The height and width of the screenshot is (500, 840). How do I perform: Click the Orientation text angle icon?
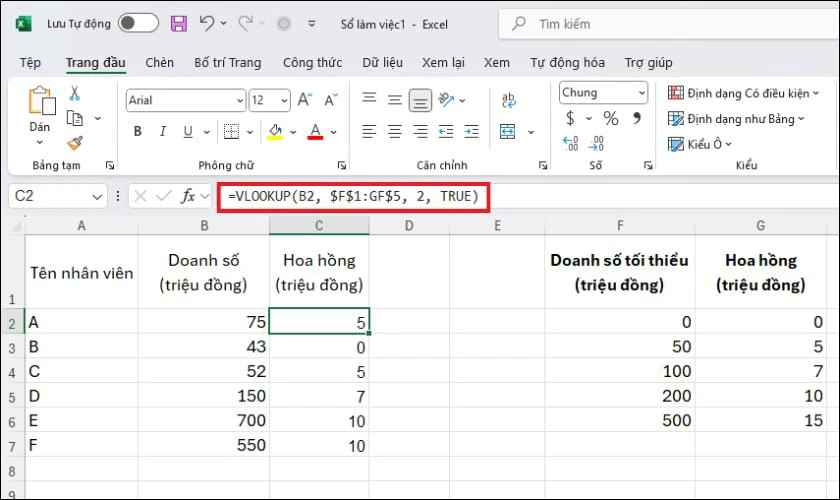(446, 100)
